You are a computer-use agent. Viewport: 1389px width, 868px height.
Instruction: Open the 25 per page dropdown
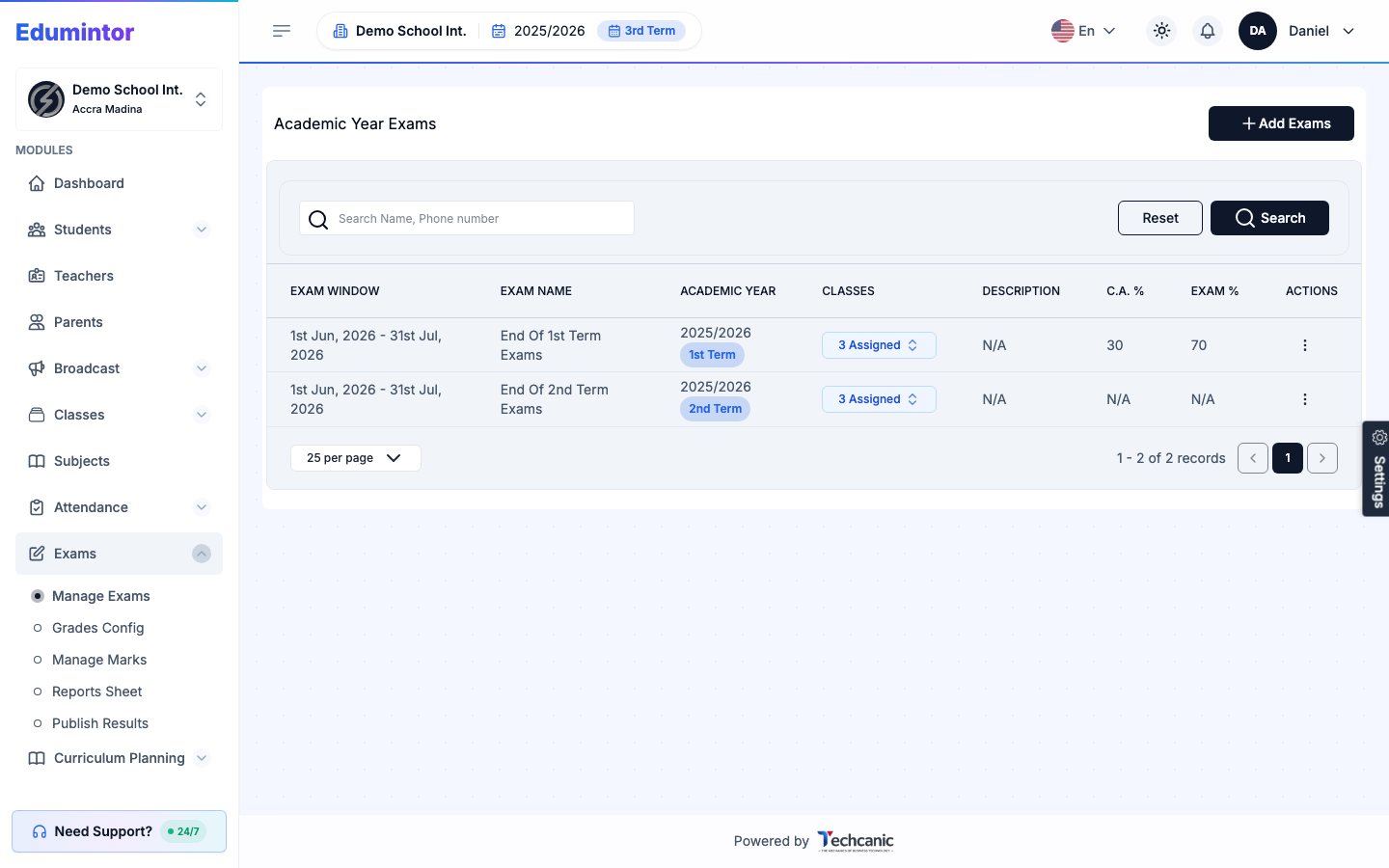[356, 458]
